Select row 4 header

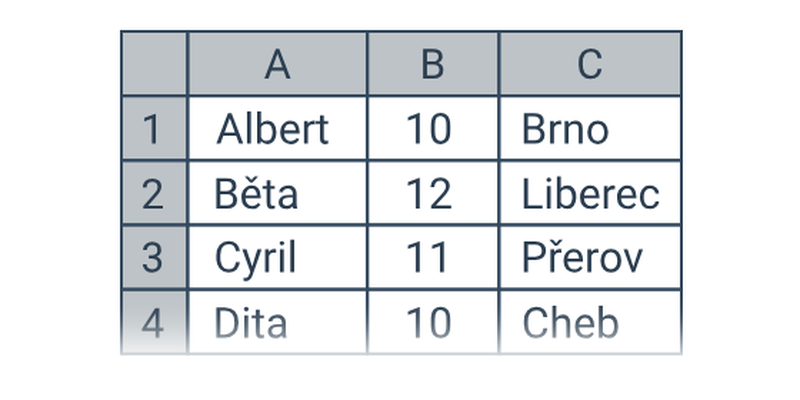(x=154, y=322)
